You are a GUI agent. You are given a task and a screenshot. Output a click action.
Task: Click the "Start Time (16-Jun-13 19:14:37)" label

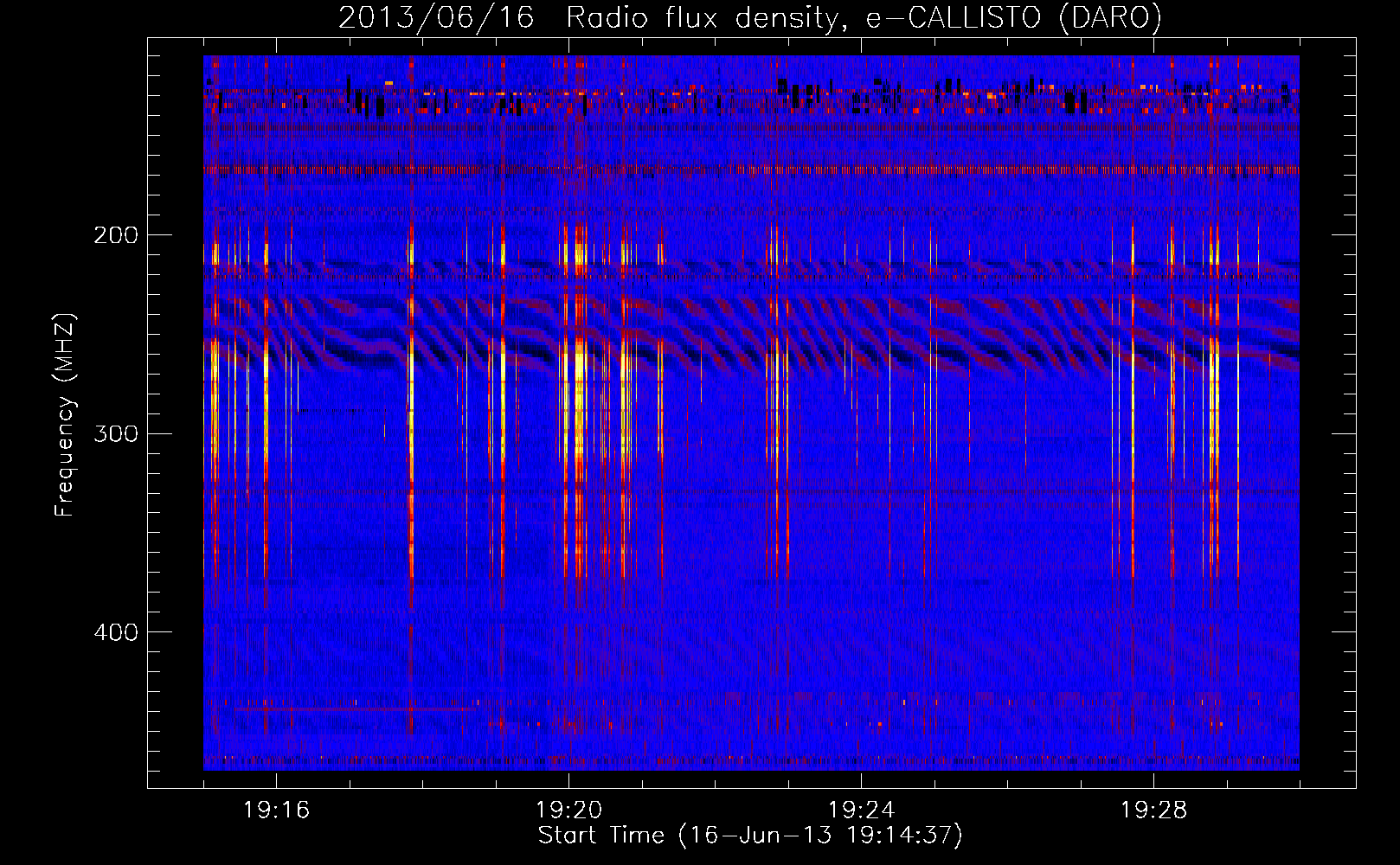click(x=750, y=836)
